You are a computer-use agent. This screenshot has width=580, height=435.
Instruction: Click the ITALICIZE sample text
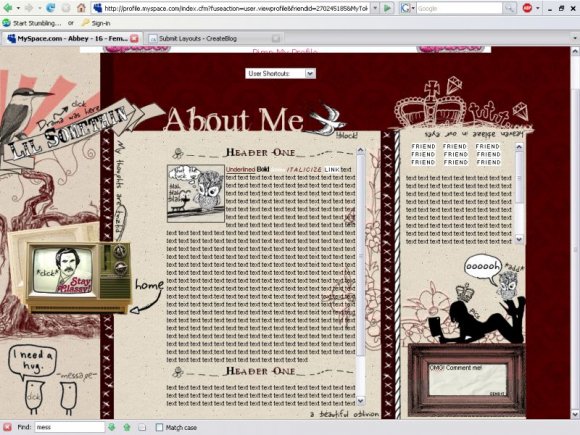pos(304,169)
